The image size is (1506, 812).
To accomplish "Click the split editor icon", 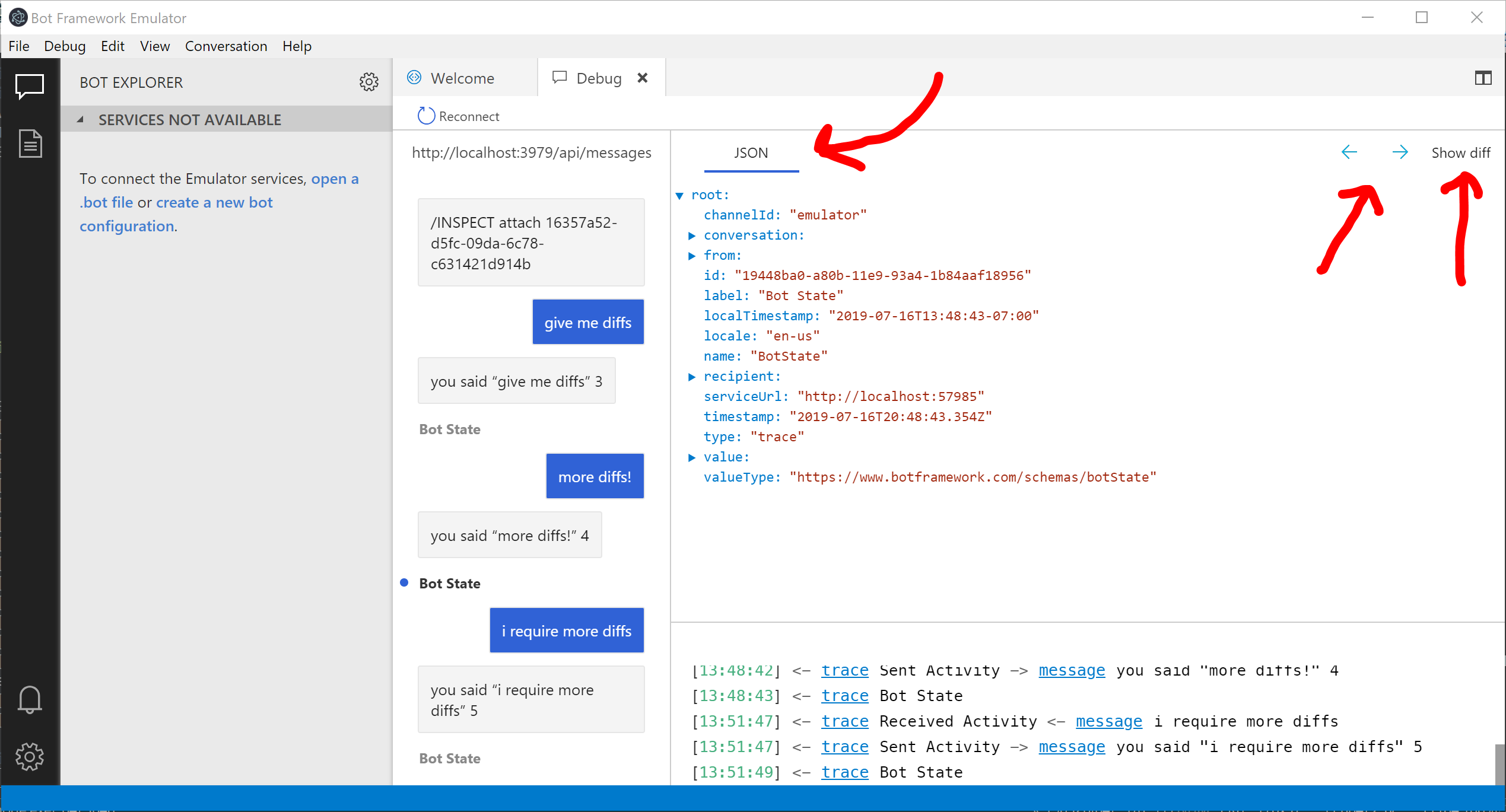I will [1483, 78].
